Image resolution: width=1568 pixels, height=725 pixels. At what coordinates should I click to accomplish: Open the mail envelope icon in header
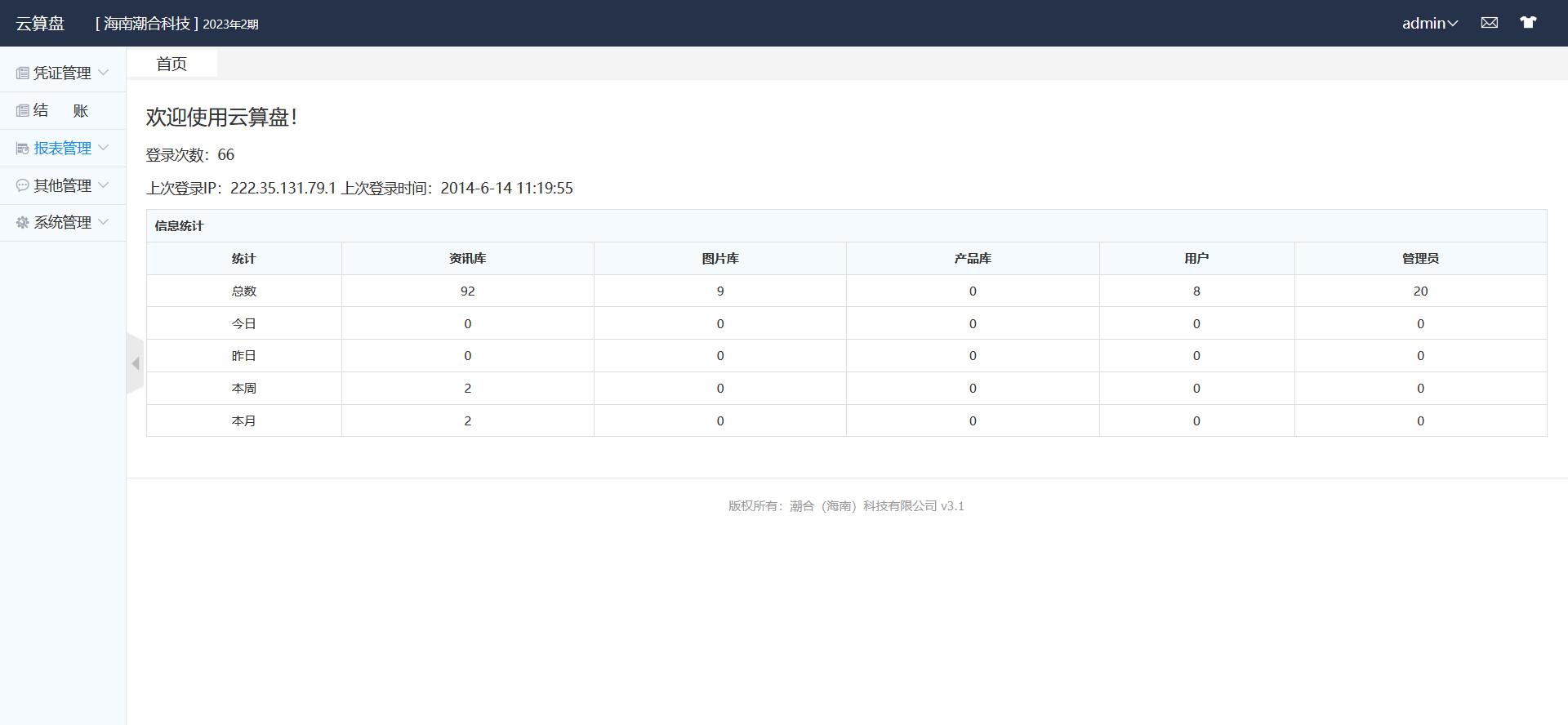[1490, 23]
